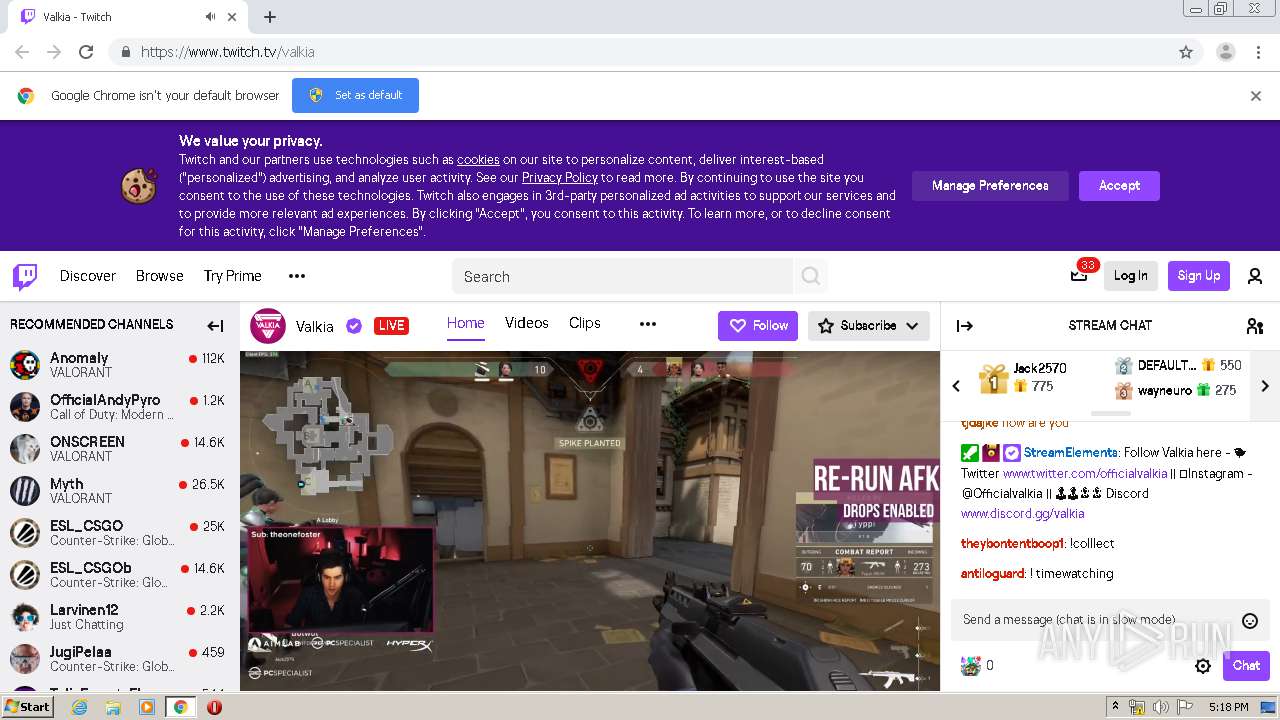Open Windows file explorer taskbar icon
The height and width of the screenshot is (720, 1280).
tap(113, 707)
